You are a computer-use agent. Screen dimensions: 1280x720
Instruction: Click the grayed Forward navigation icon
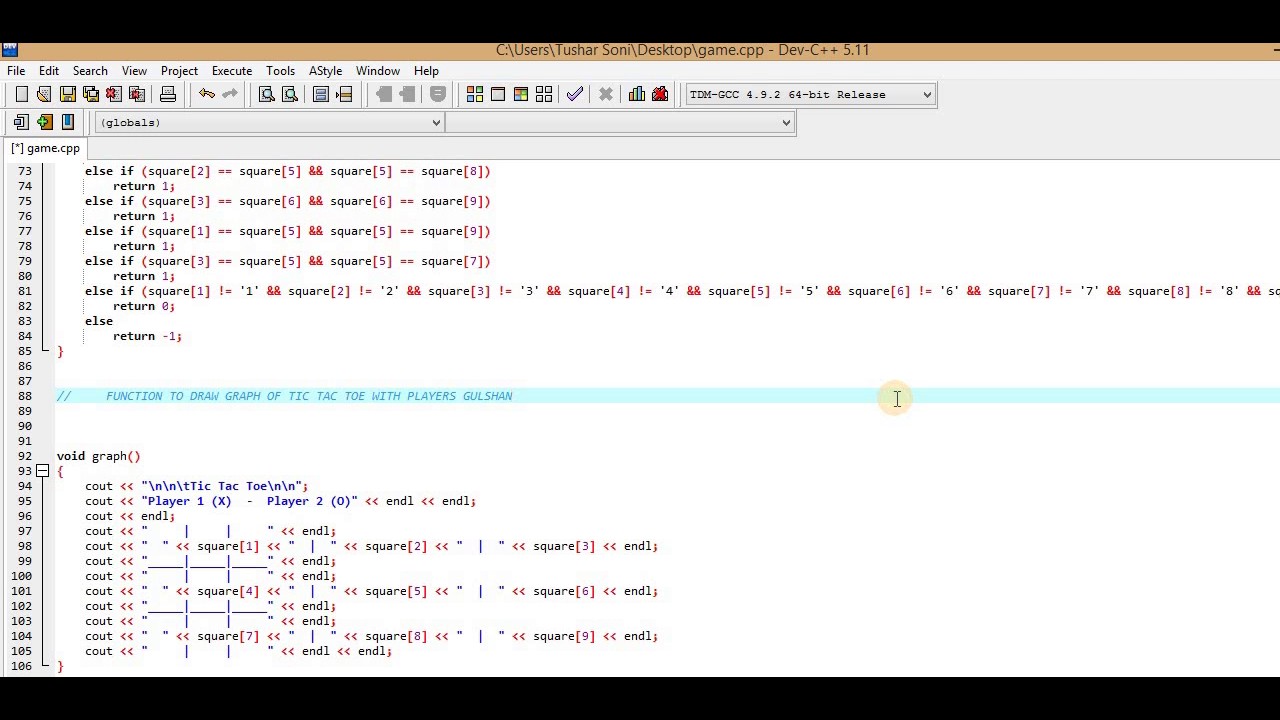tap(407, 94)
